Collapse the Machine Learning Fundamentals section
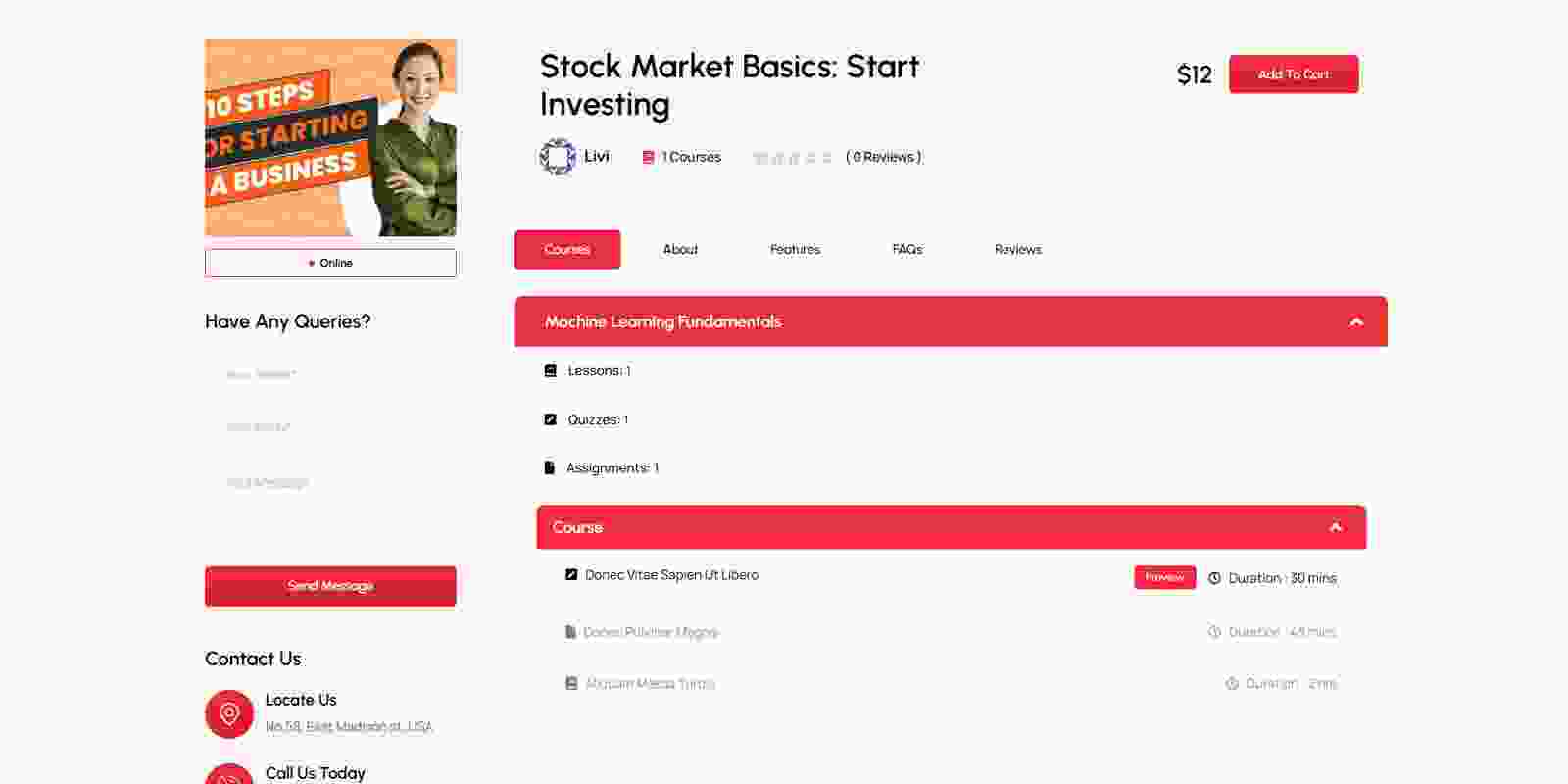 [x=1356, y=321]
